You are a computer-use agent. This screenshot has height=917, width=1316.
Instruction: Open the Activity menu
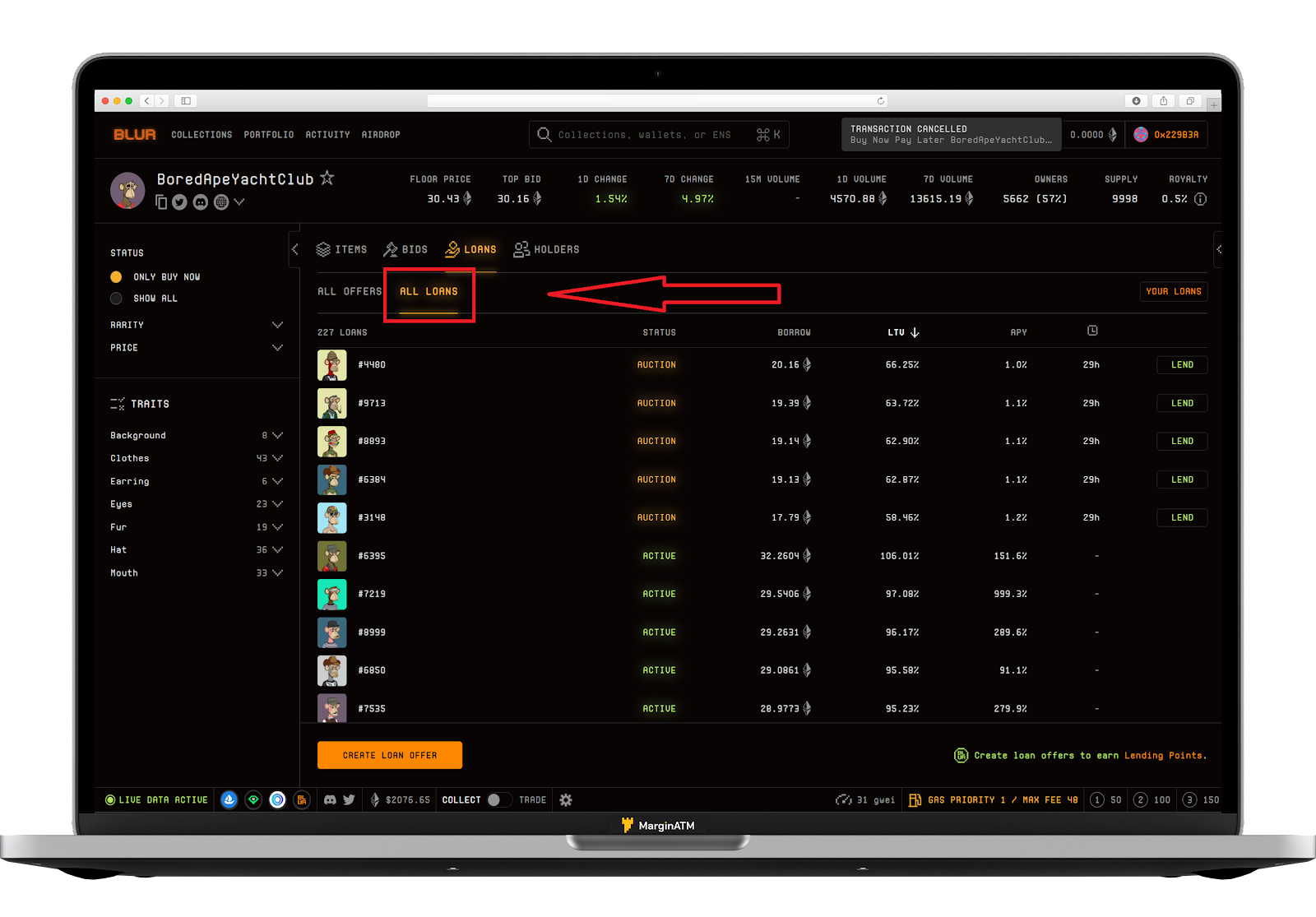327,135
